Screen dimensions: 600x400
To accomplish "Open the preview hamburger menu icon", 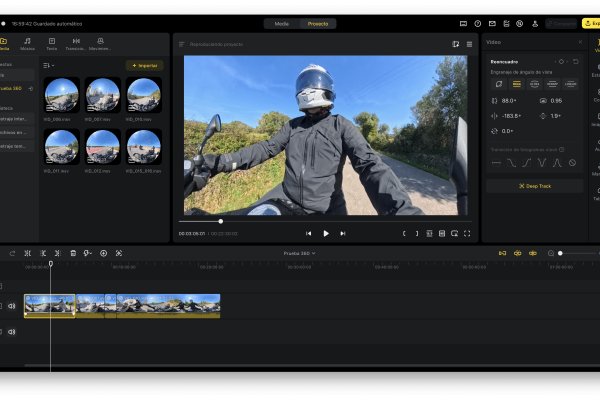I will 469,44.
